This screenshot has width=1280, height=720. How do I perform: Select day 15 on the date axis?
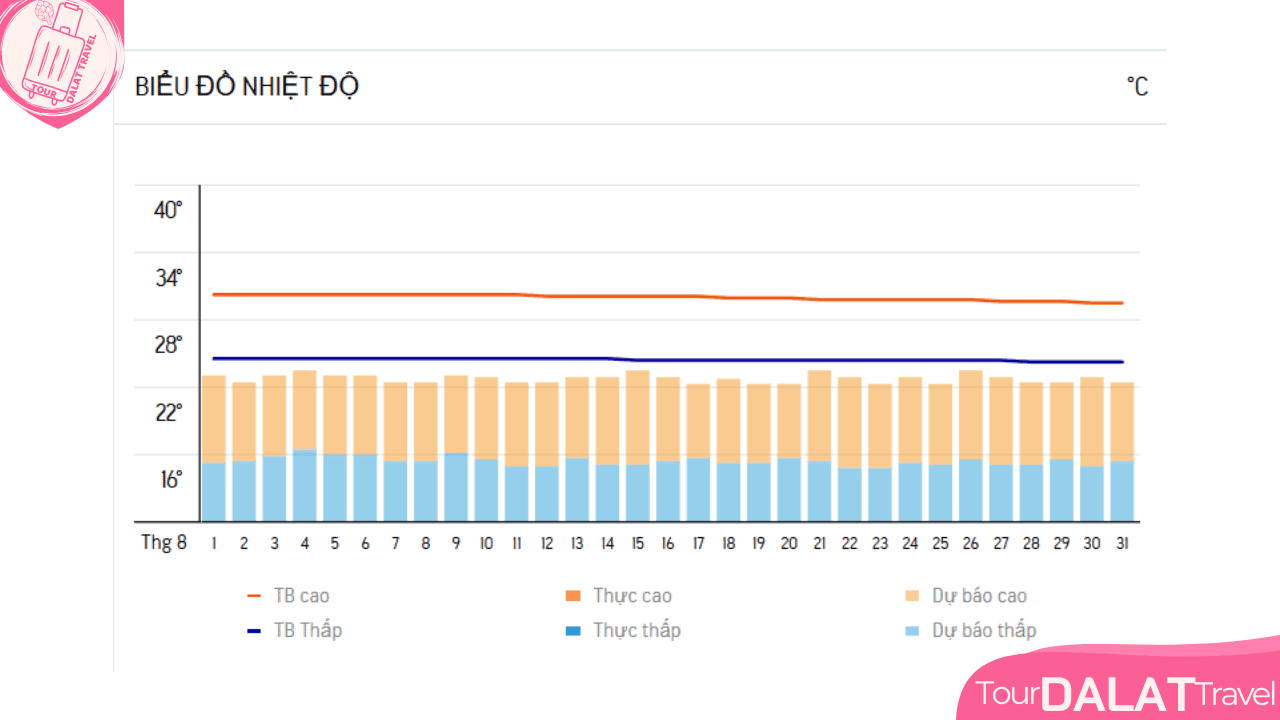[x=638, y=543]
